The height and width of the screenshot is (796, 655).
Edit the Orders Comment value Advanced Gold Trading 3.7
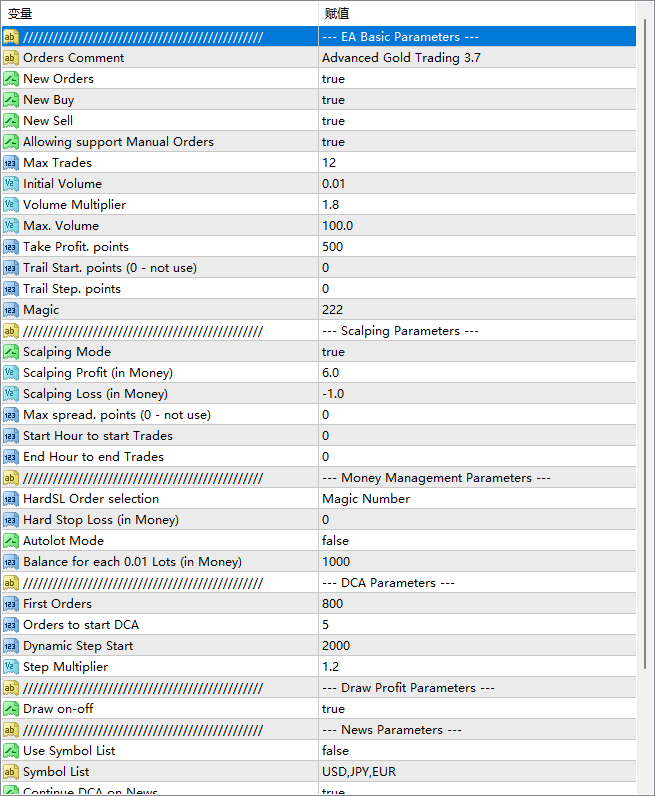[477, 58]
